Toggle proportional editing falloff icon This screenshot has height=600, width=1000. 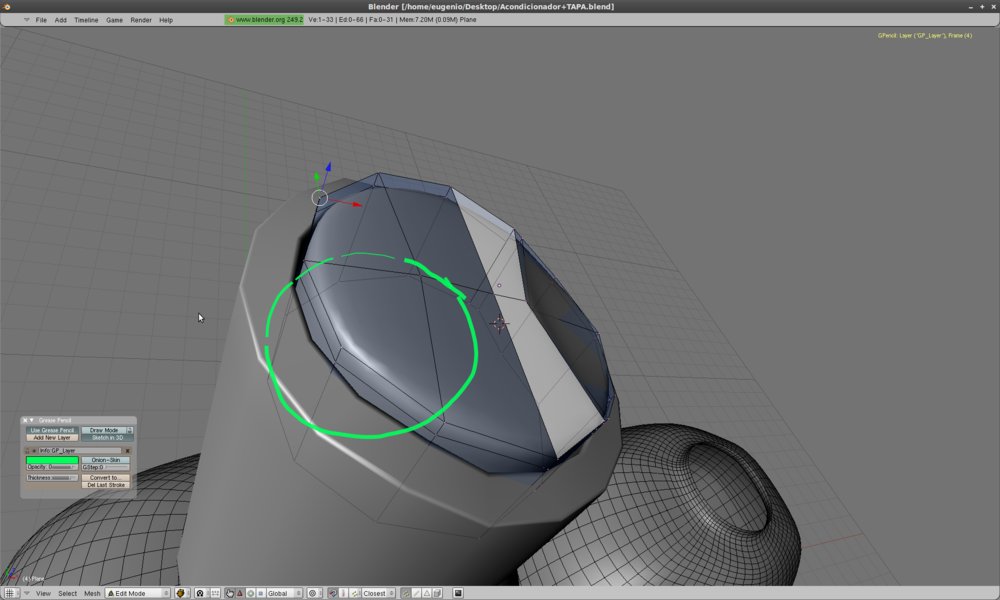[x=314, y=593]
